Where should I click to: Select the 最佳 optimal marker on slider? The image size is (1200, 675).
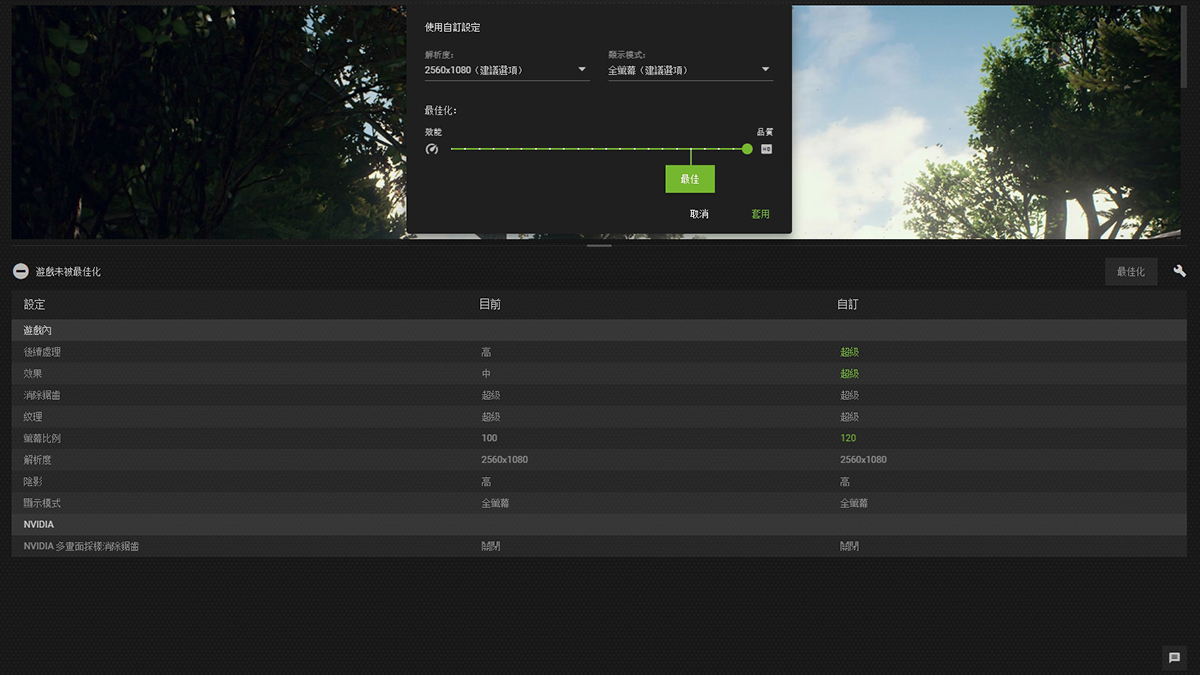(689, 179)
